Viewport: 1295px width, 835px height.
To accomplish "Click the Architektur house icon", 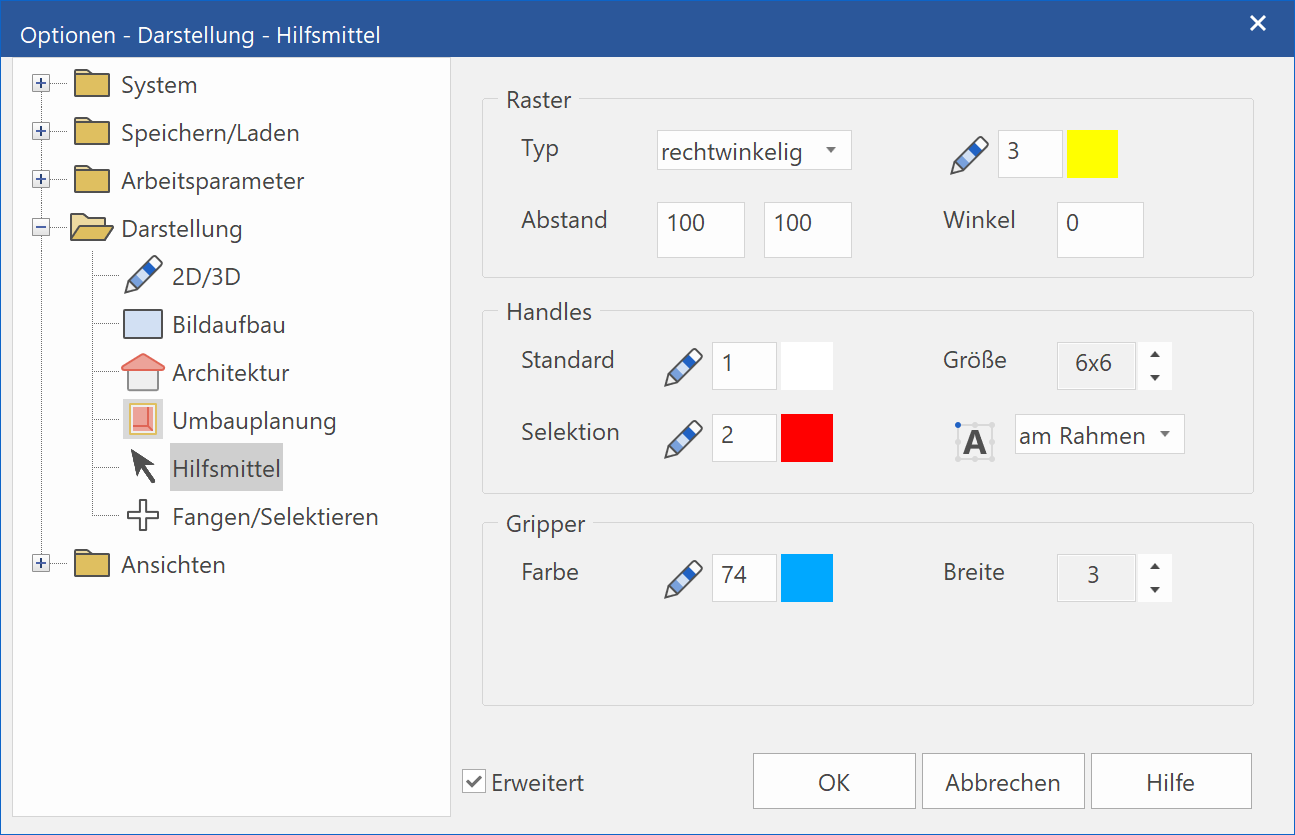I will pyautogui.click(x=143, y=372).
